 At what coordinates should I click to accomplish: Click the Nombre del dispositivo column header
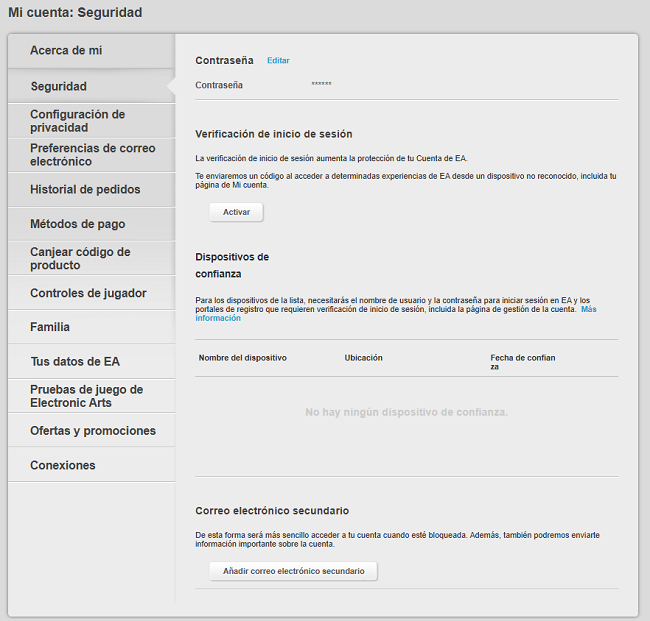coord(243,357)
